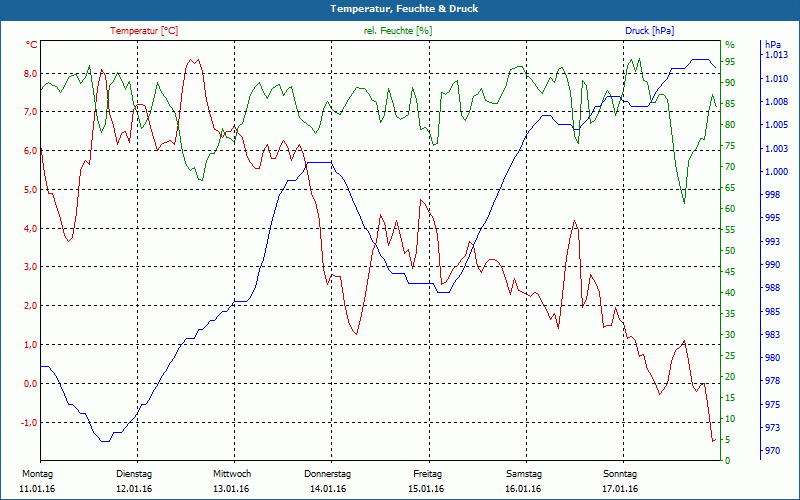Select the red "Temperatur [°C]" legend label

[x=144, y=31]
